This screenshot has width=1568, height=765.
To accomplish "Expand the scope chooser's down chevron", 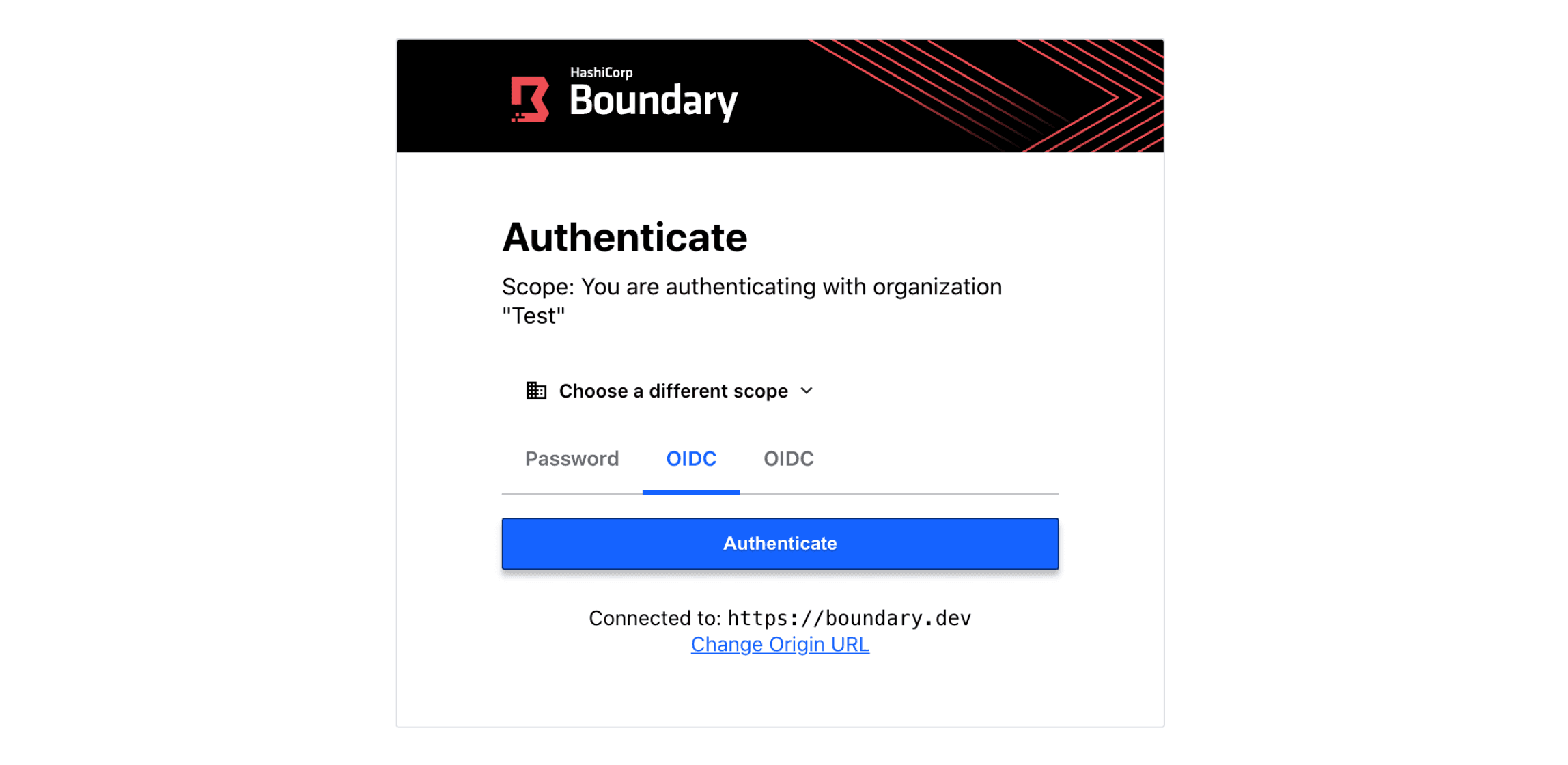I will tap(807, 391).
